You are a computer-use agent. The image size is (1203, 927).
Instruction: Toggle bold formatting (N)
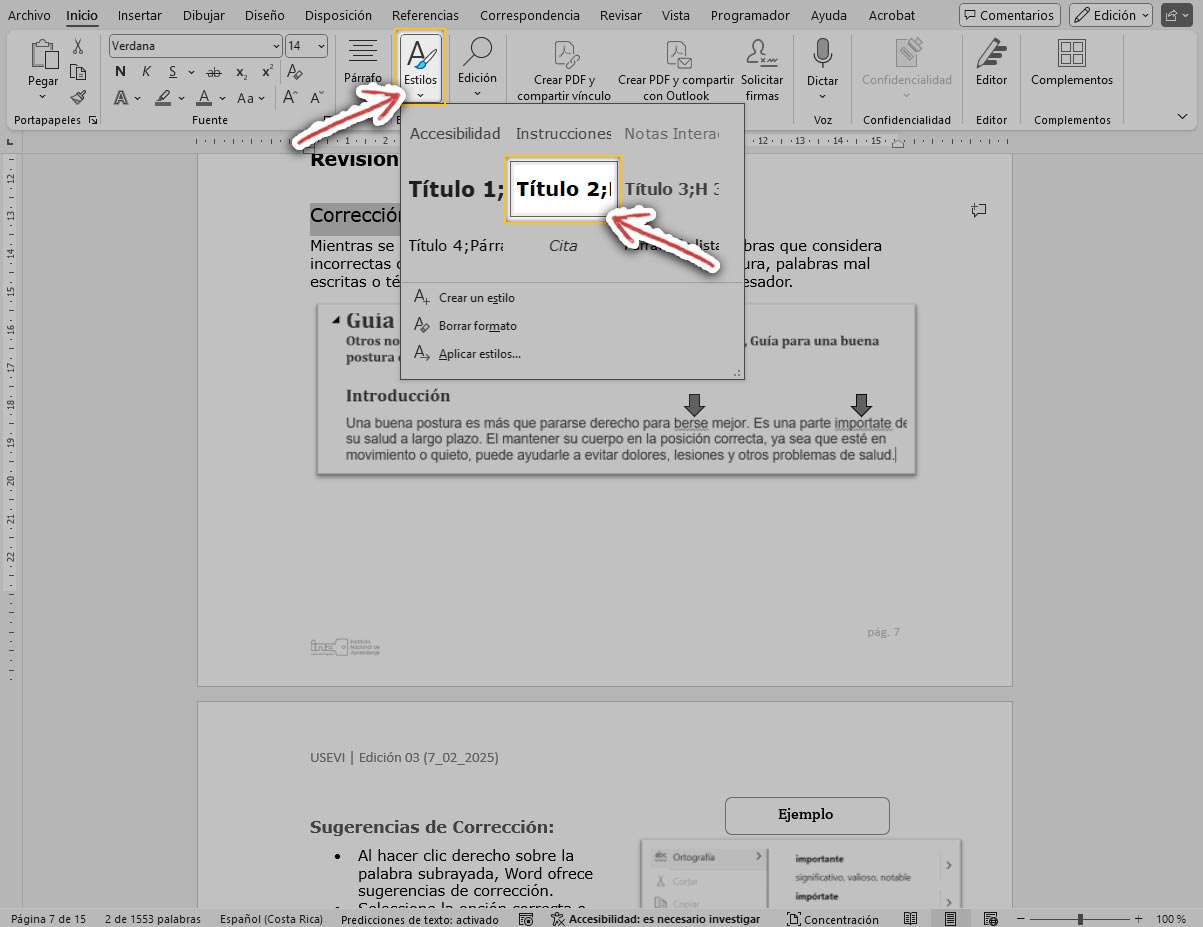point(121,72)
